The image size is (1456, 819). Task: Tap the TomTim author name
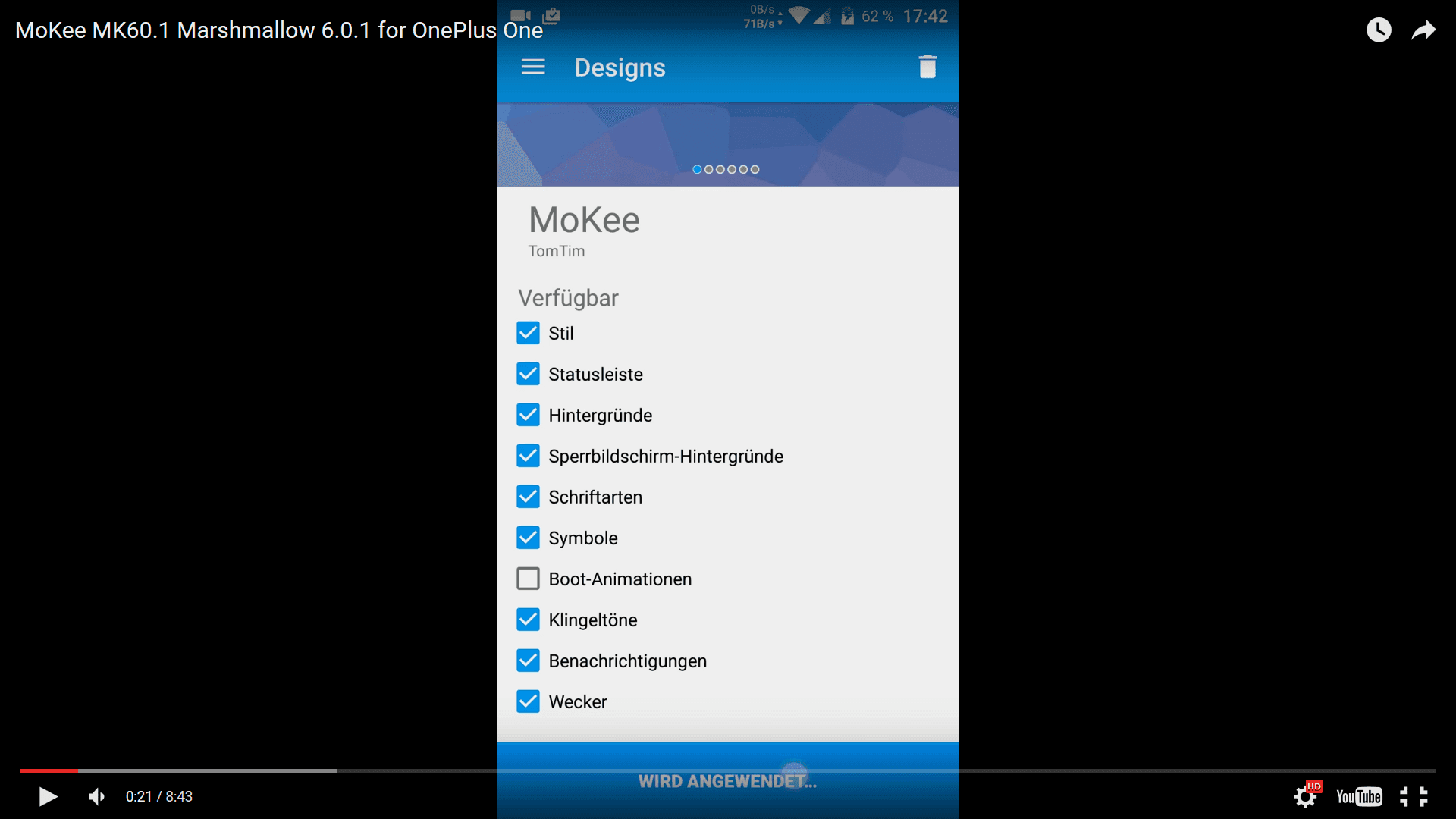pyautogui.click(x=557, y=251)
